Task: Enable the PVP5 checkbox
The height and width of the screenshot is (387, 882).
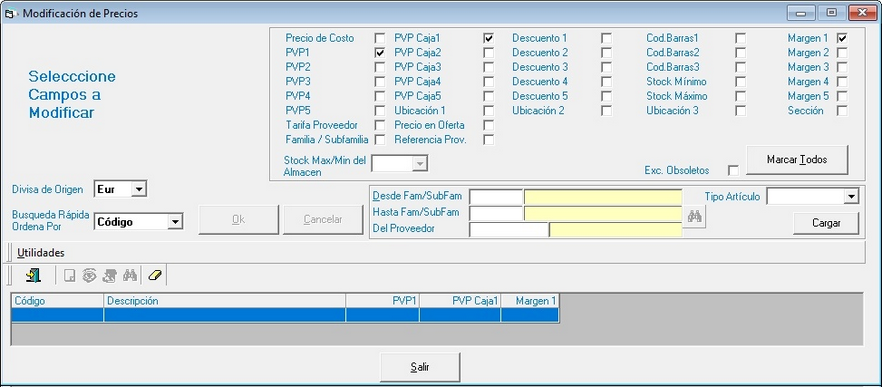Action: point(380,111)
